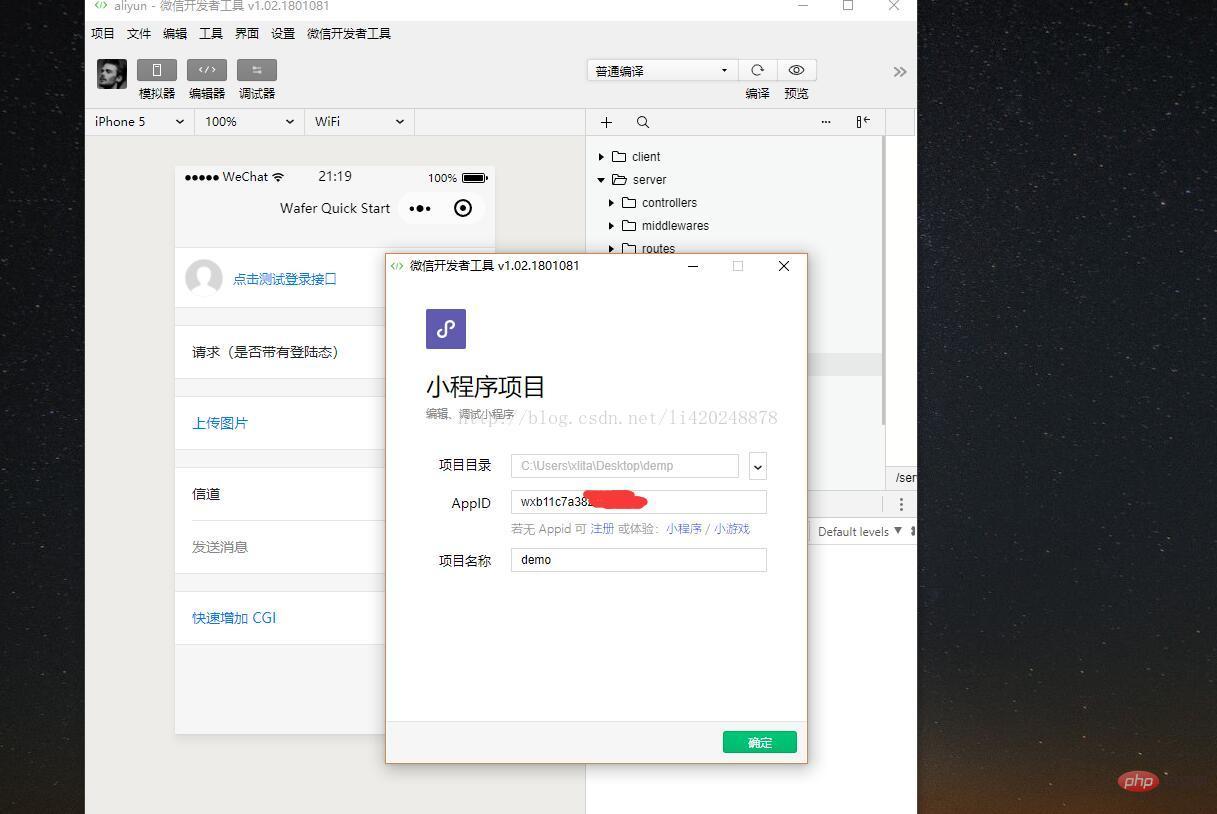Expand the toolbar overflow double-arrow icon

click(x=900, y=72)
